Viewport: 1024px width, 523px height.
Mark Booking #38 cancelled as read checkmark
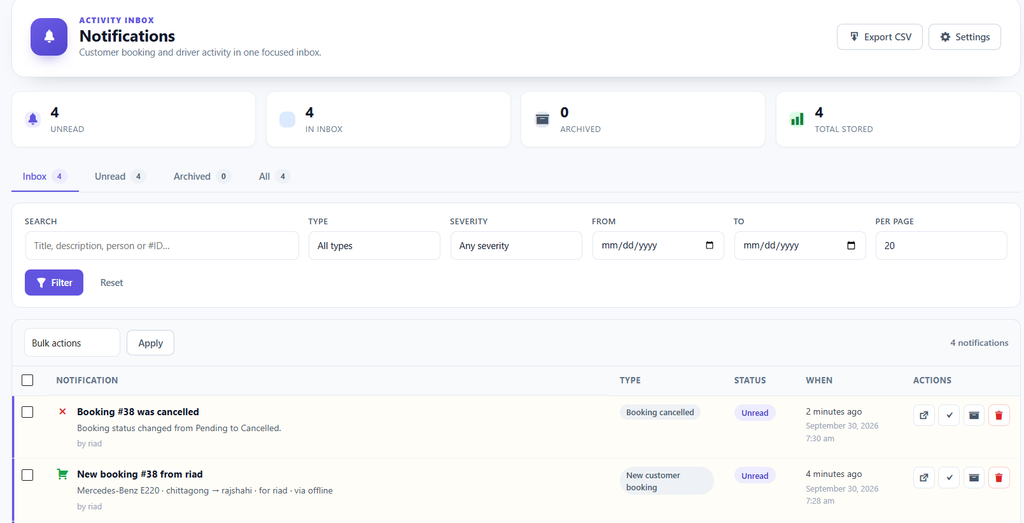click(x=949, y=415)
